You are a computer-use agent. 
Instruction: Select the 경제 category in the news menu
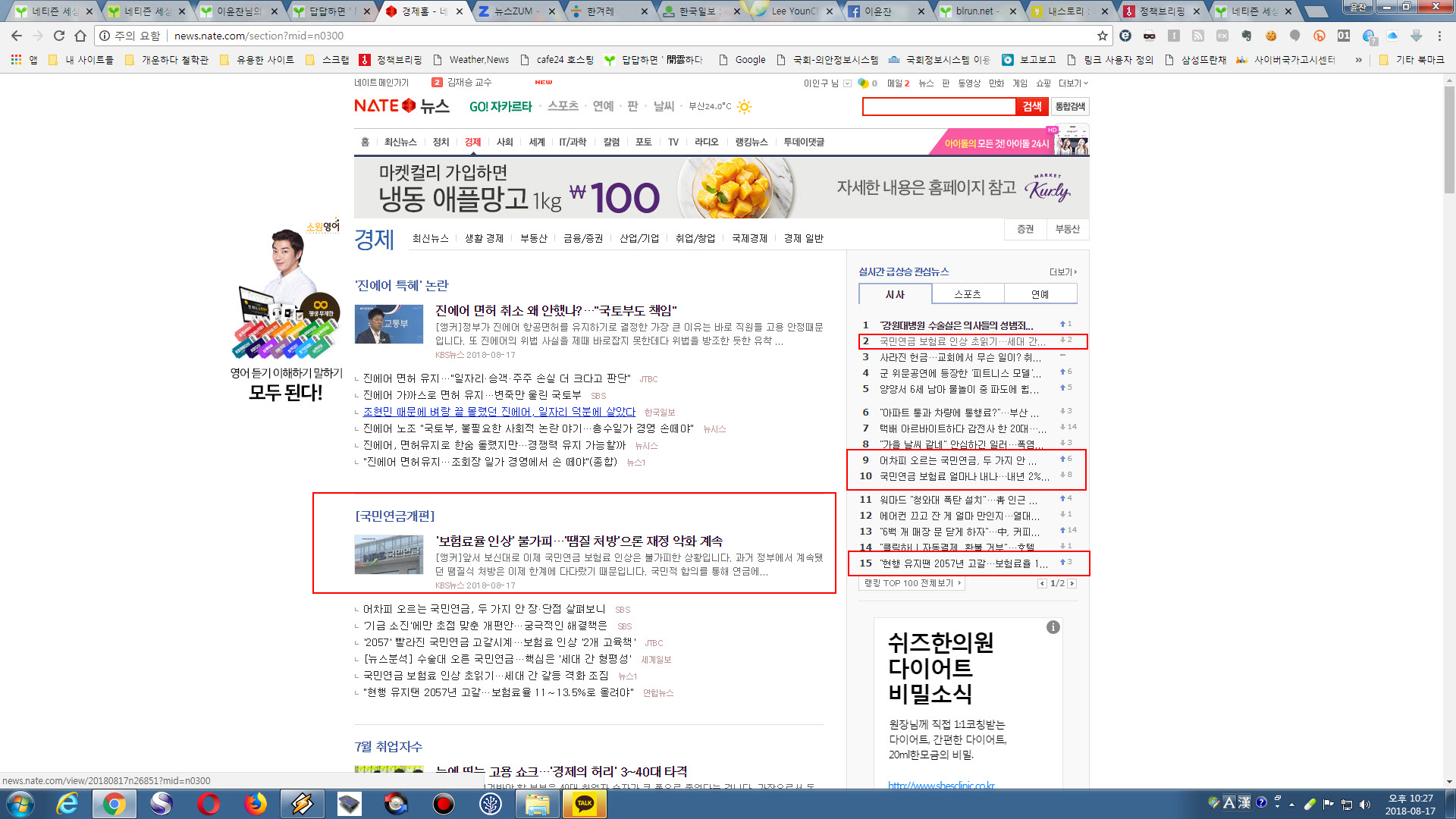473,142
